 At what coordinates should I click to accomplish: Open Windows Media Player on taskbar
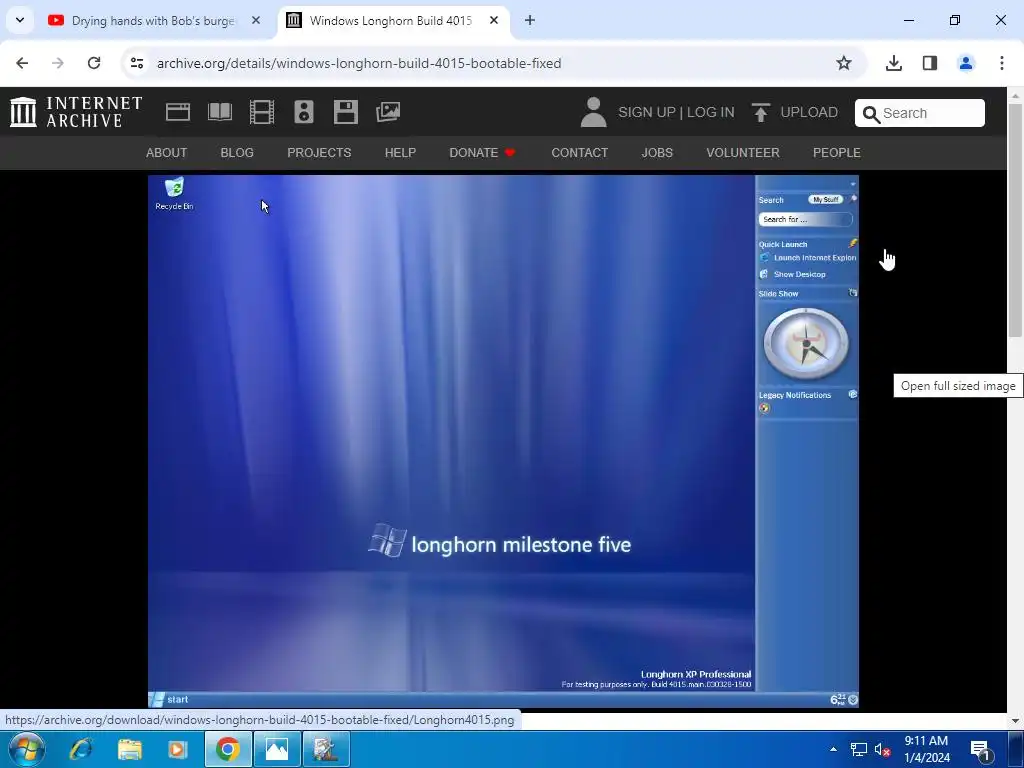pyautogui.click(x=178, y=749)
